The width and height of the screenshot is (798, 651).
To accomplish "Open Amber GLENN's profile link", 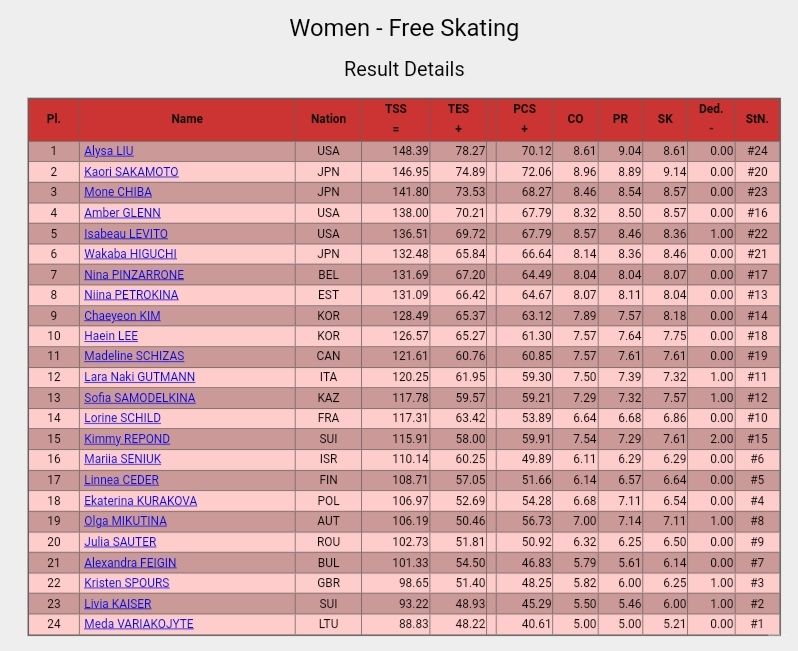I will coord(122,213).
